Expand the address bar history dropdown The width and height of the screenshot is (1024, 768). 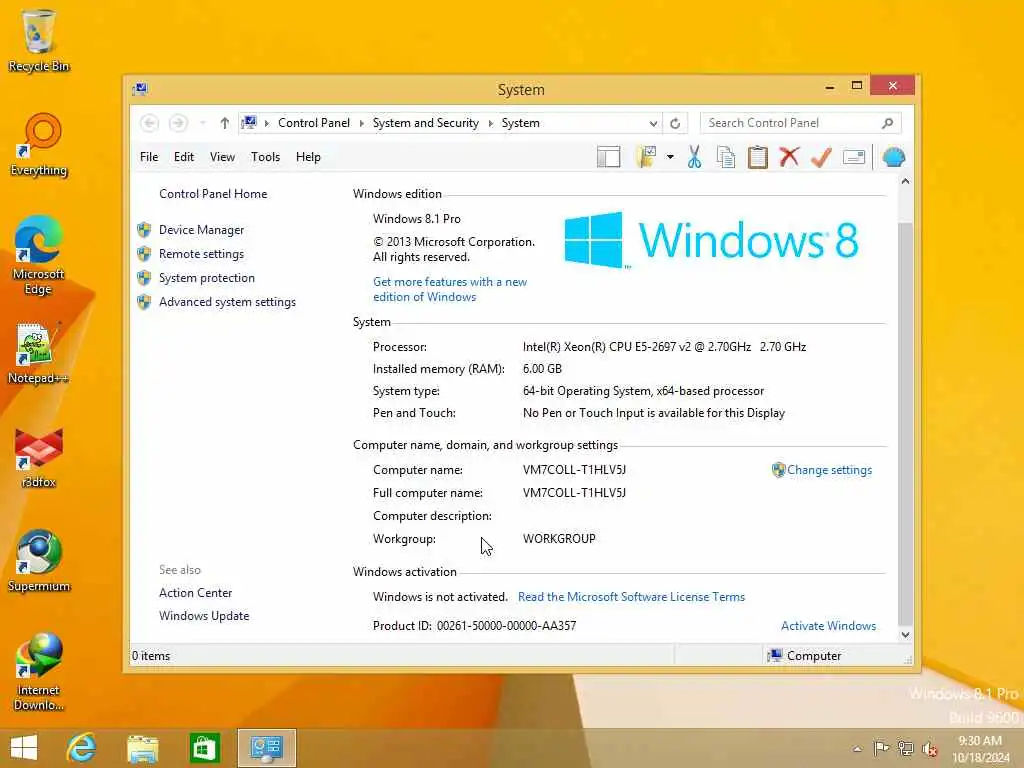[x=653, y=123]
